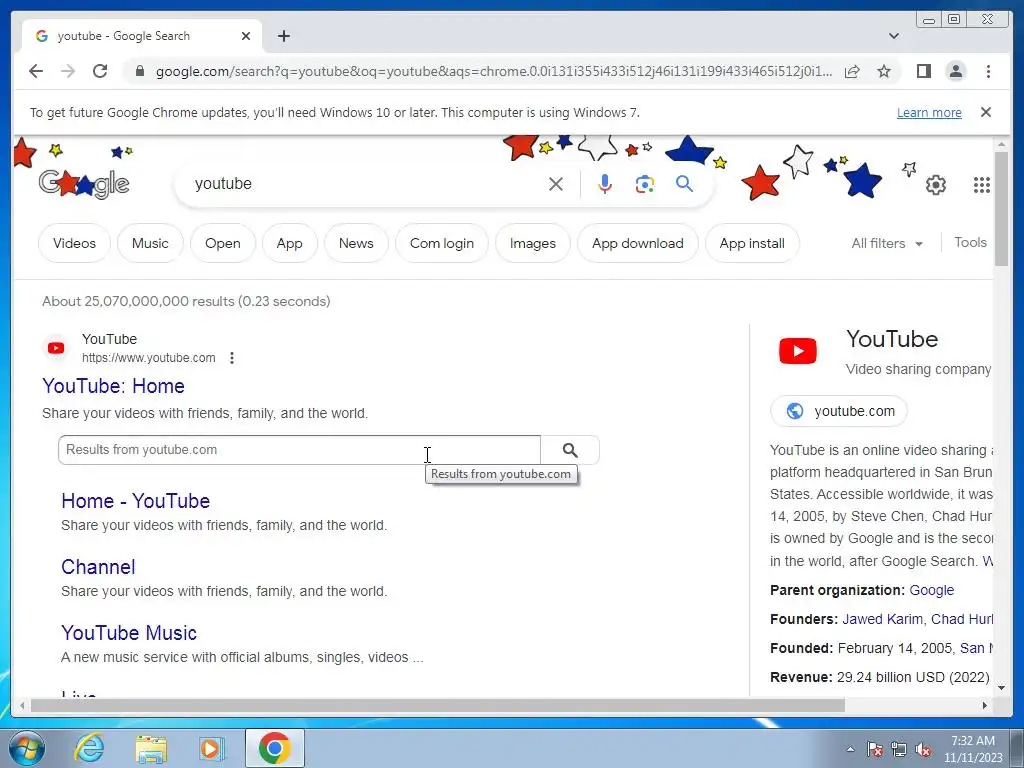This screenshot has width=1024, height=768.
Task: Open a new tab with the plus icon
Action: pos(283,36)
